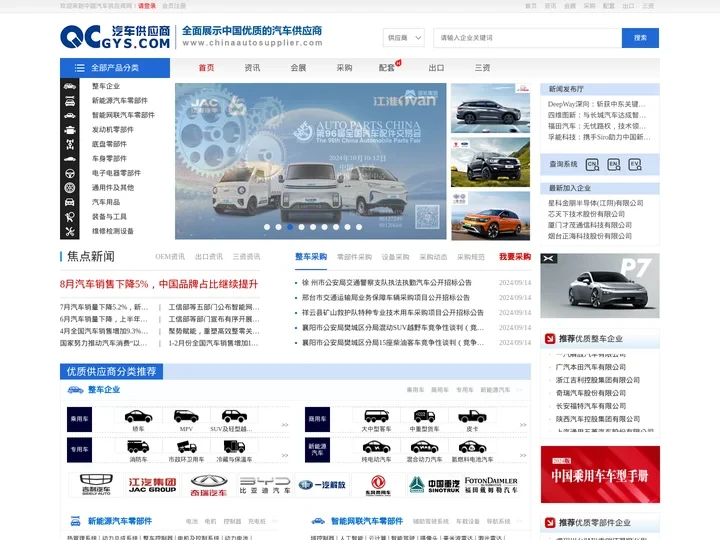720x540 pixels.
Task: Select the MPV vehicle icon
Action: pyautogui.click(x=186, y=416)
